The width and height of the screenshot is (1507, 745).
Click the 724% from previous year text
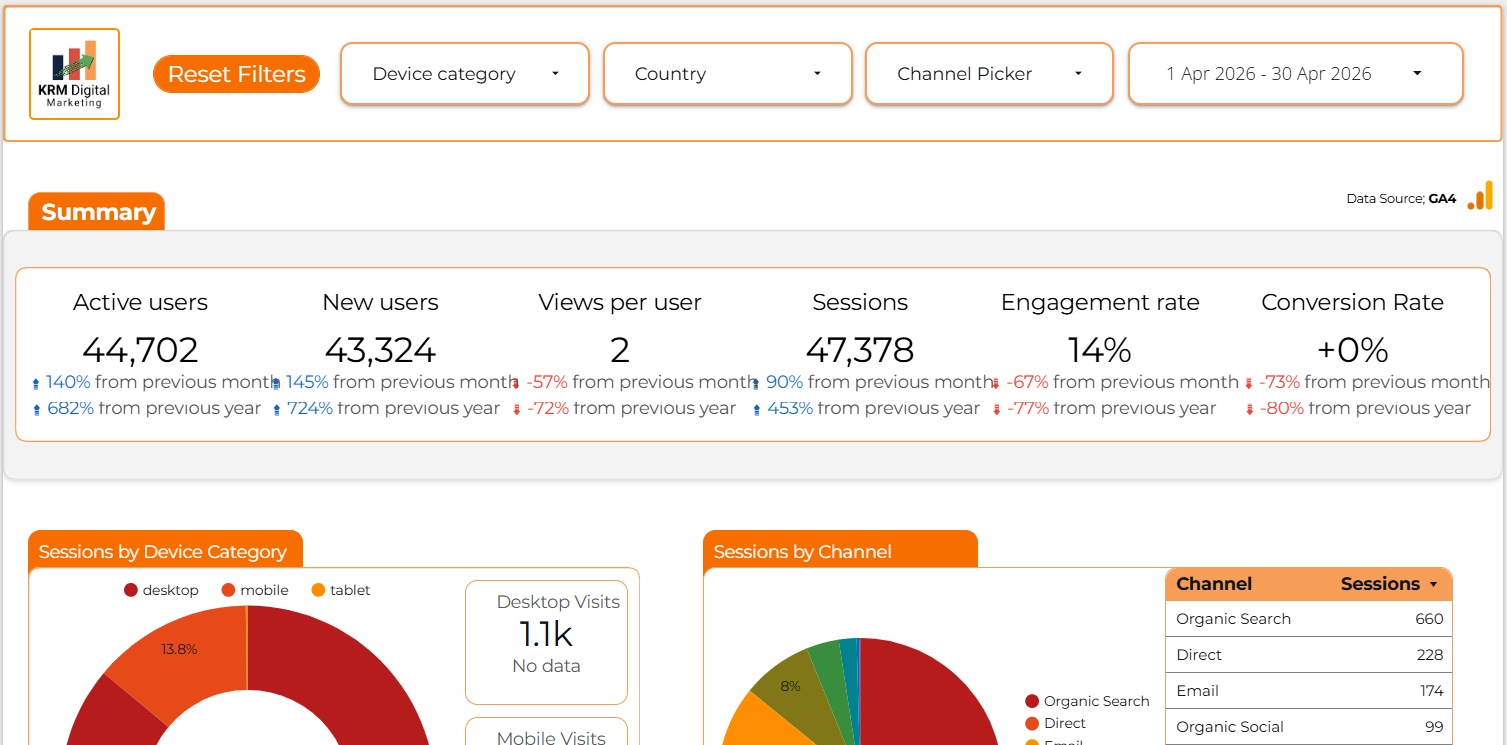(393, 408)
